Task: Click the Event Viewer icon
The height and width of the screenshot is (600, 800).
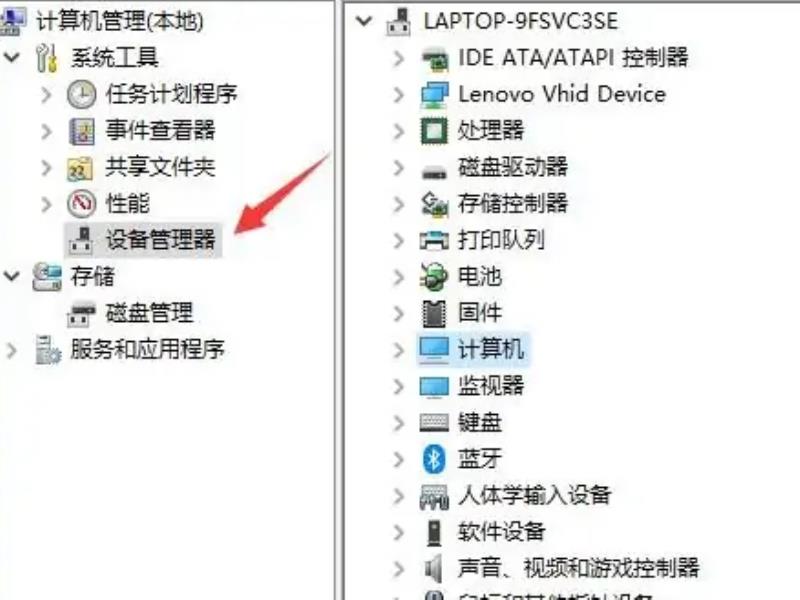Action: [82, 131]
